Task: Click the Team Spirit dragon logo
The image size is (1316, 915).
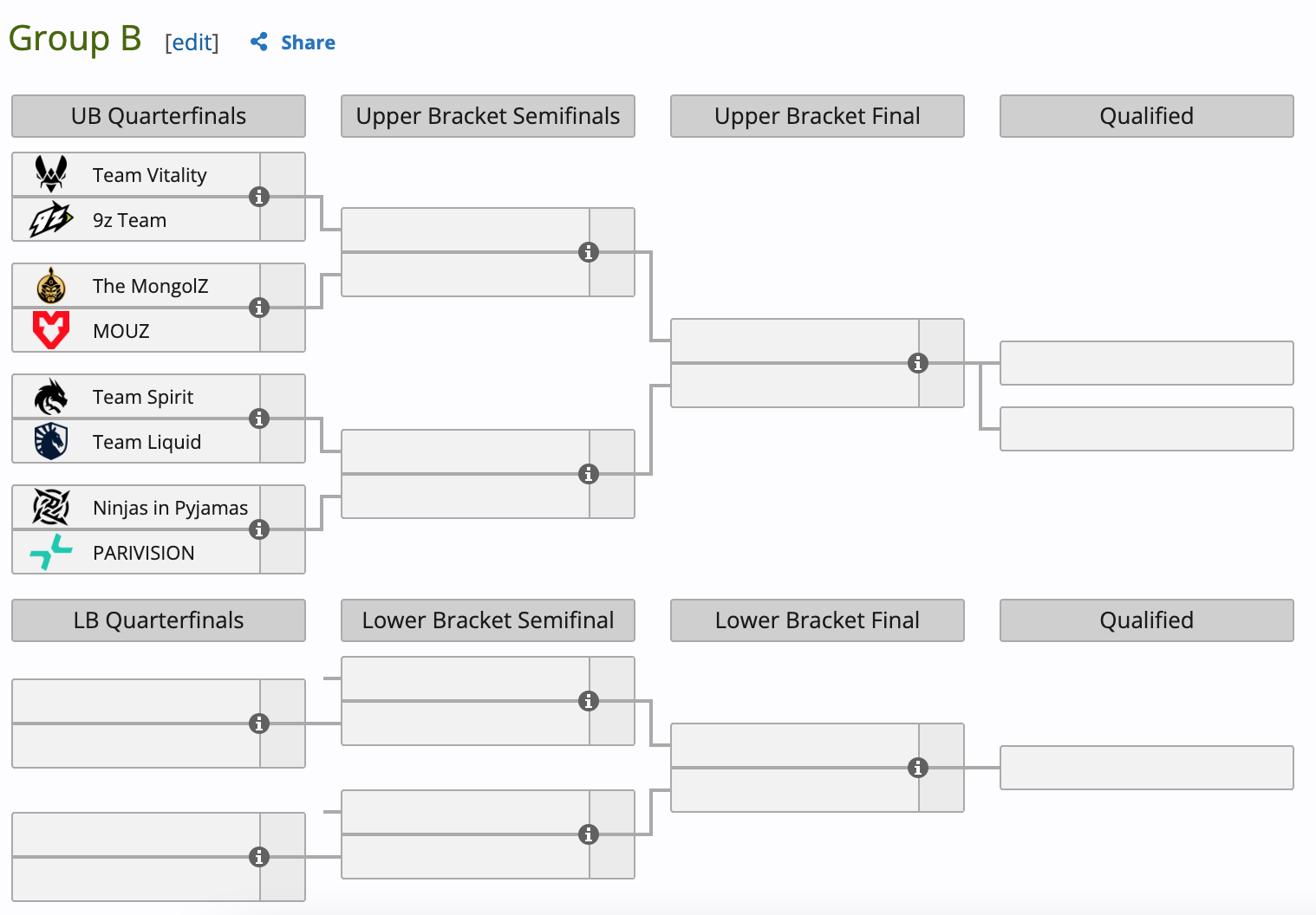Action: 51,397
